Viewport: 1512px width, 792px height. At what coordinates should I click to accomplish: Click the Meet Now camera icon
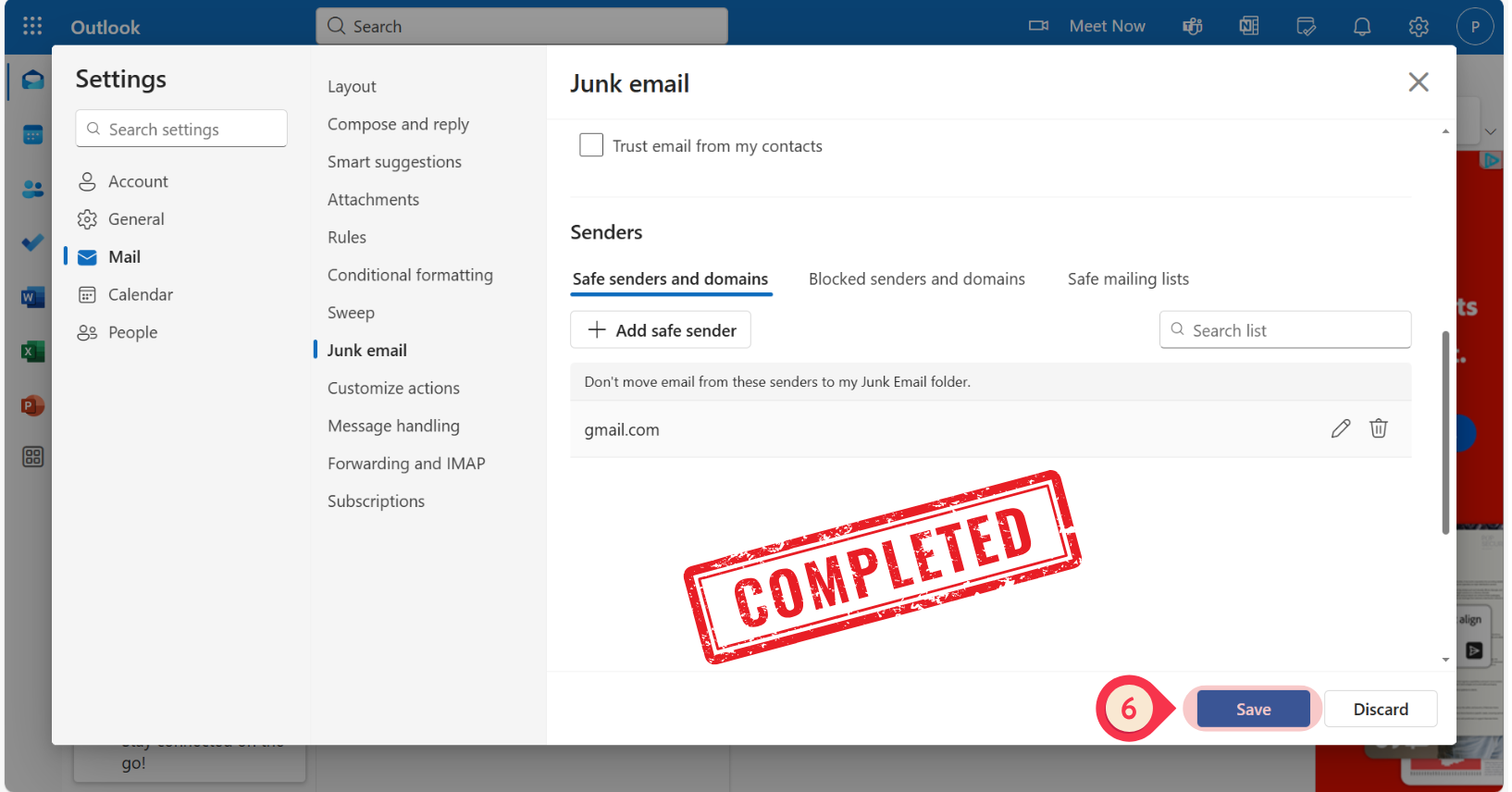coord(1038,26)
